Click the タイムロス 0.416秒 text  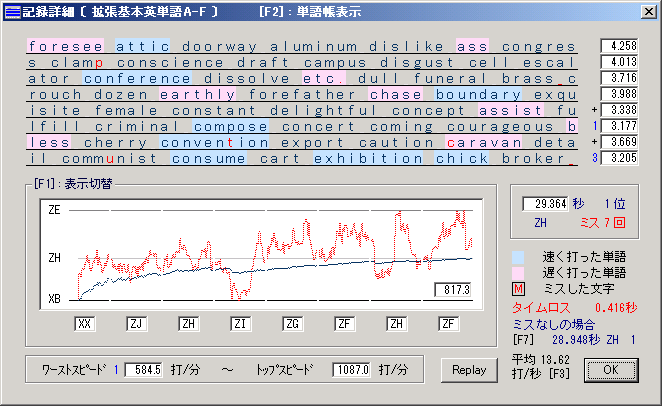click(575, 308)
